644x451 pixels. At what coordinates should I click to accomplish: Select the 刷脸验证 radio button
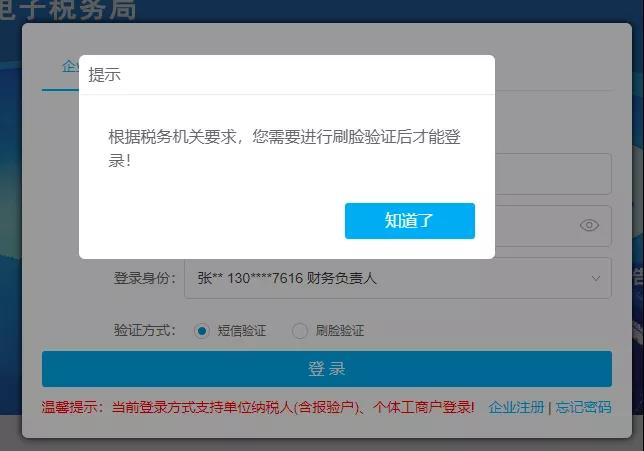(300, 330)
